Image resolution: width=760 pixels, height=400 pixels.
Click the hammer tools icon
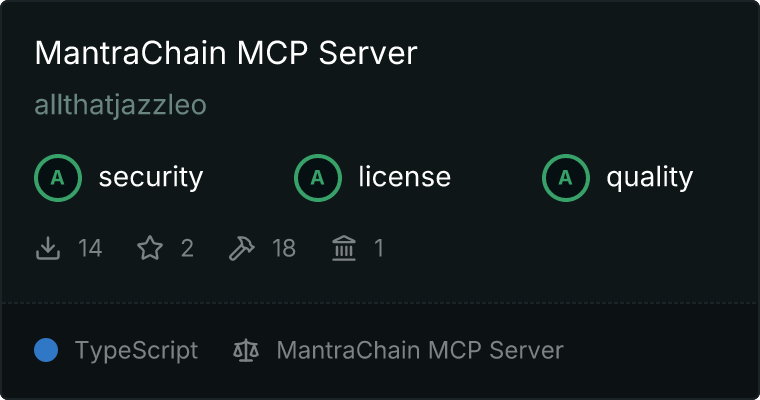241,248
